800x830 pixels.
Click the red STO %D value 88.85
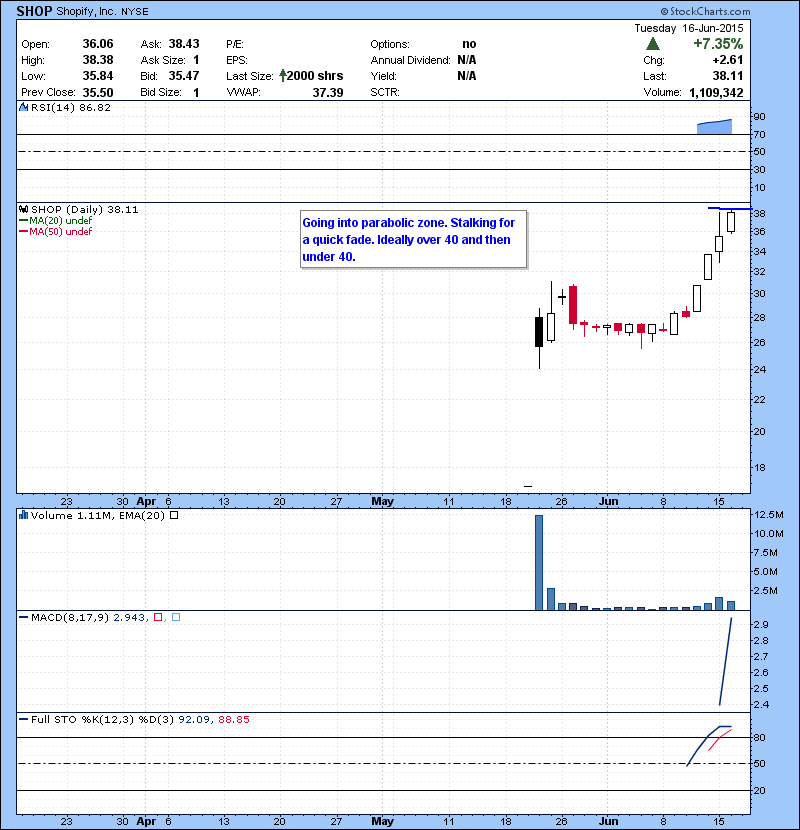(x=233, y=719)
